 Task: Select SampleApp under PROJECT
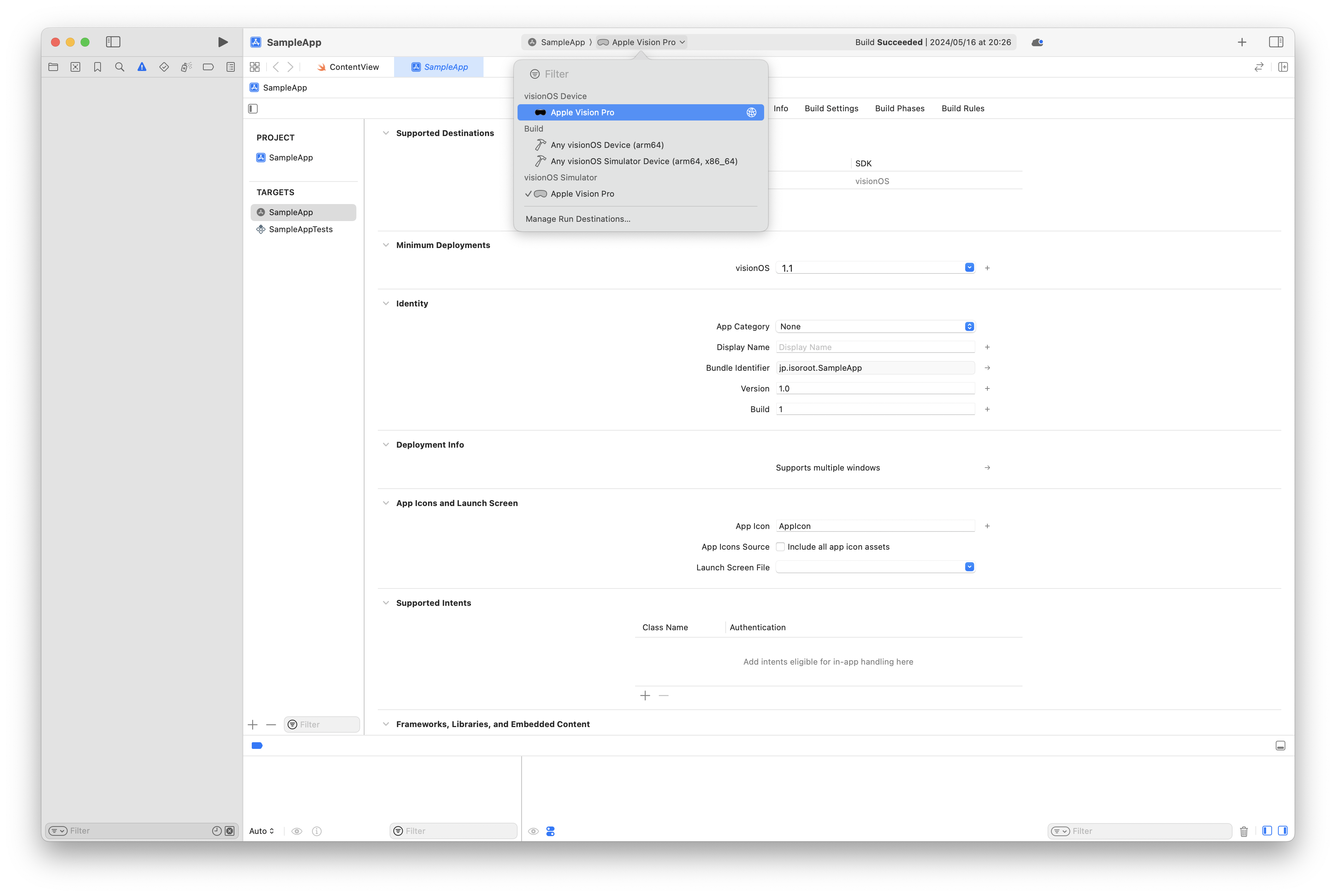click(284, 158)
